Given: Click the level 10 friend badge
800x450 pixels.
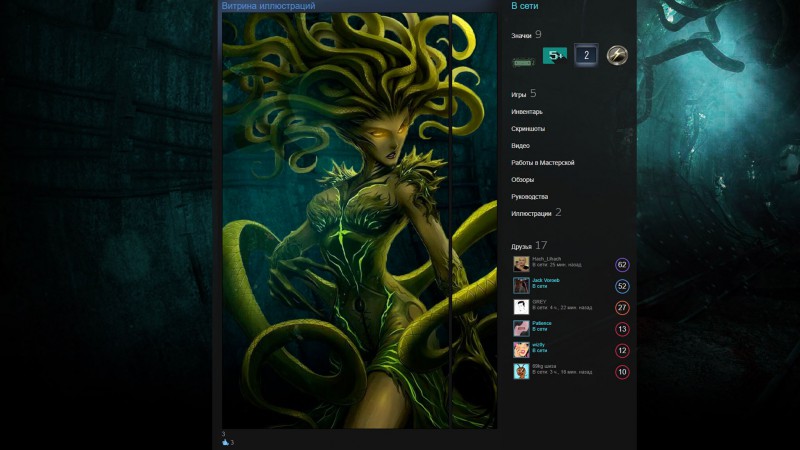Looking at the screenshot, I should pyautogui.click(x=622, y=372).
